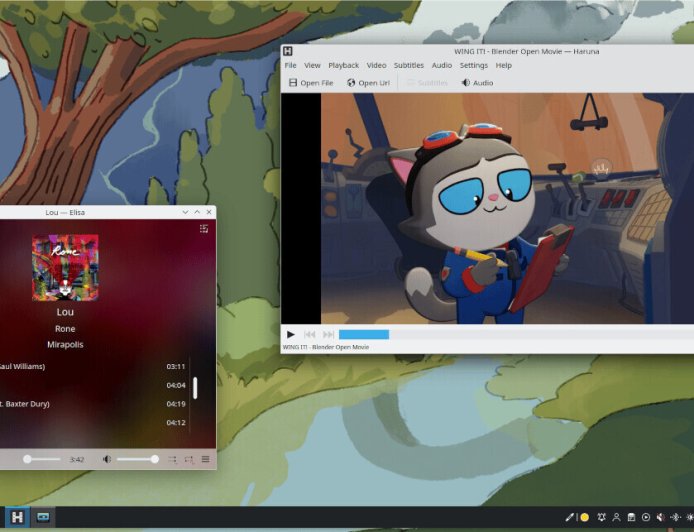Open the Elisa hamburger menu
Image resolution: width=694 pixels, height=532 pixels.
coord(205,459)
